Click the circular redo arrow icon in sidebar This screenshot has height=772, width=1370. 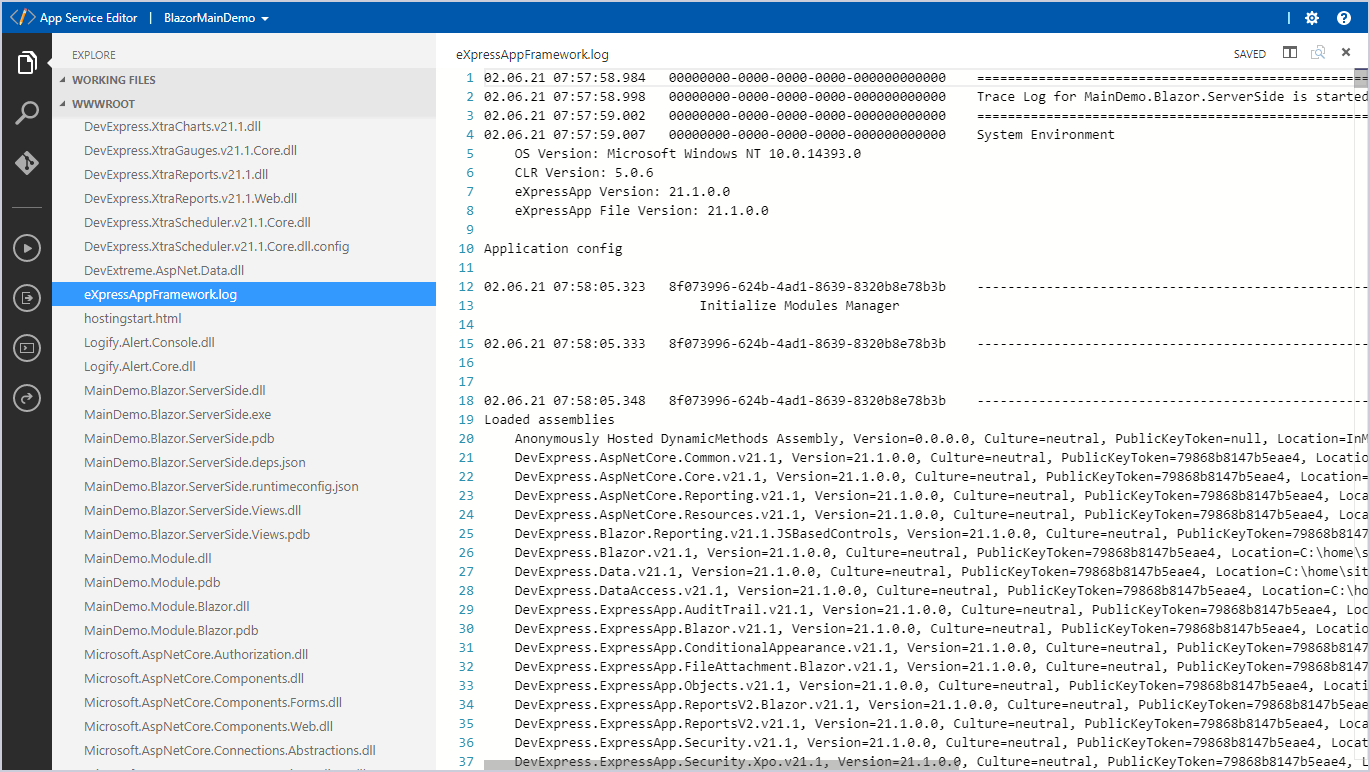[27, 398]
